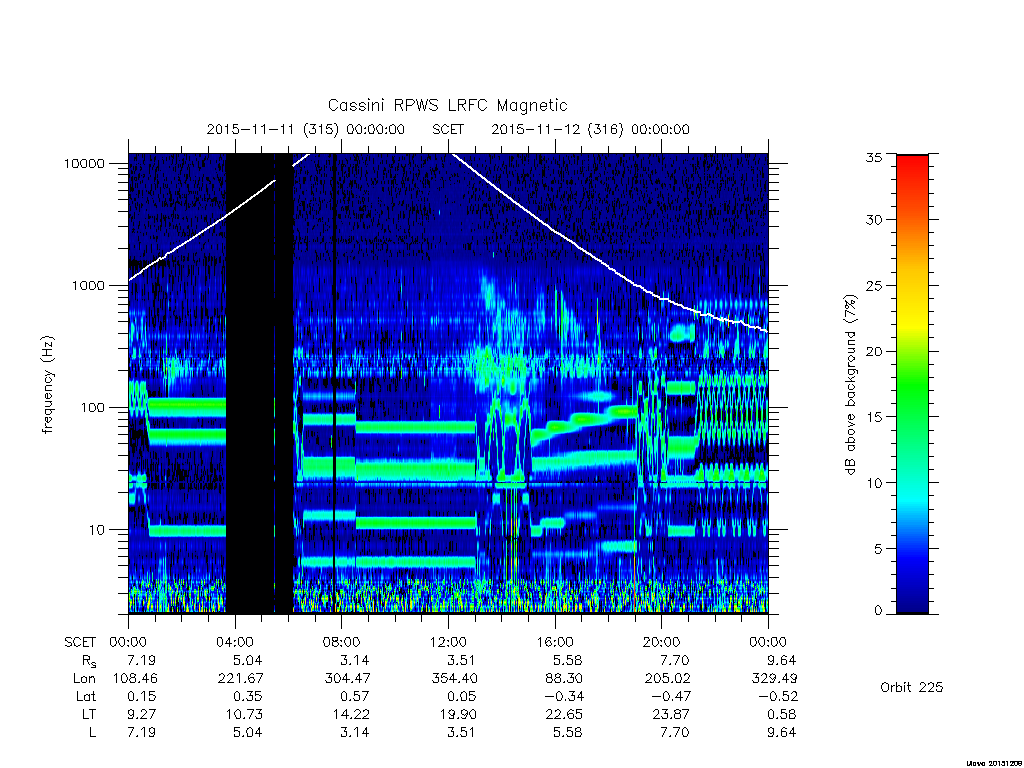Click the L row value 7.70

tap(675, 732)
